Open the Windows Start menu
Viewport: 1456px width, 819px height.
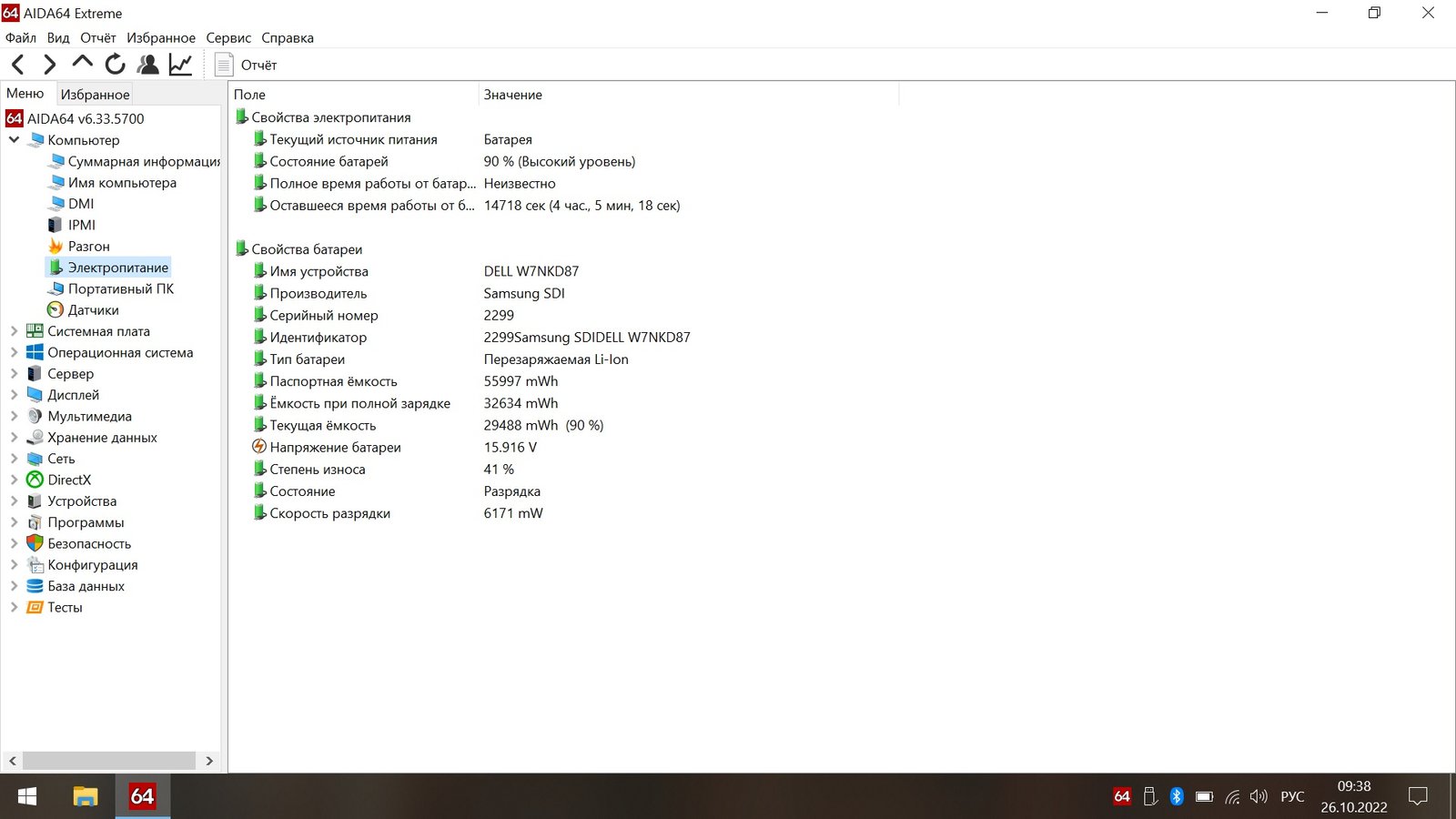[x=27, y=796]
